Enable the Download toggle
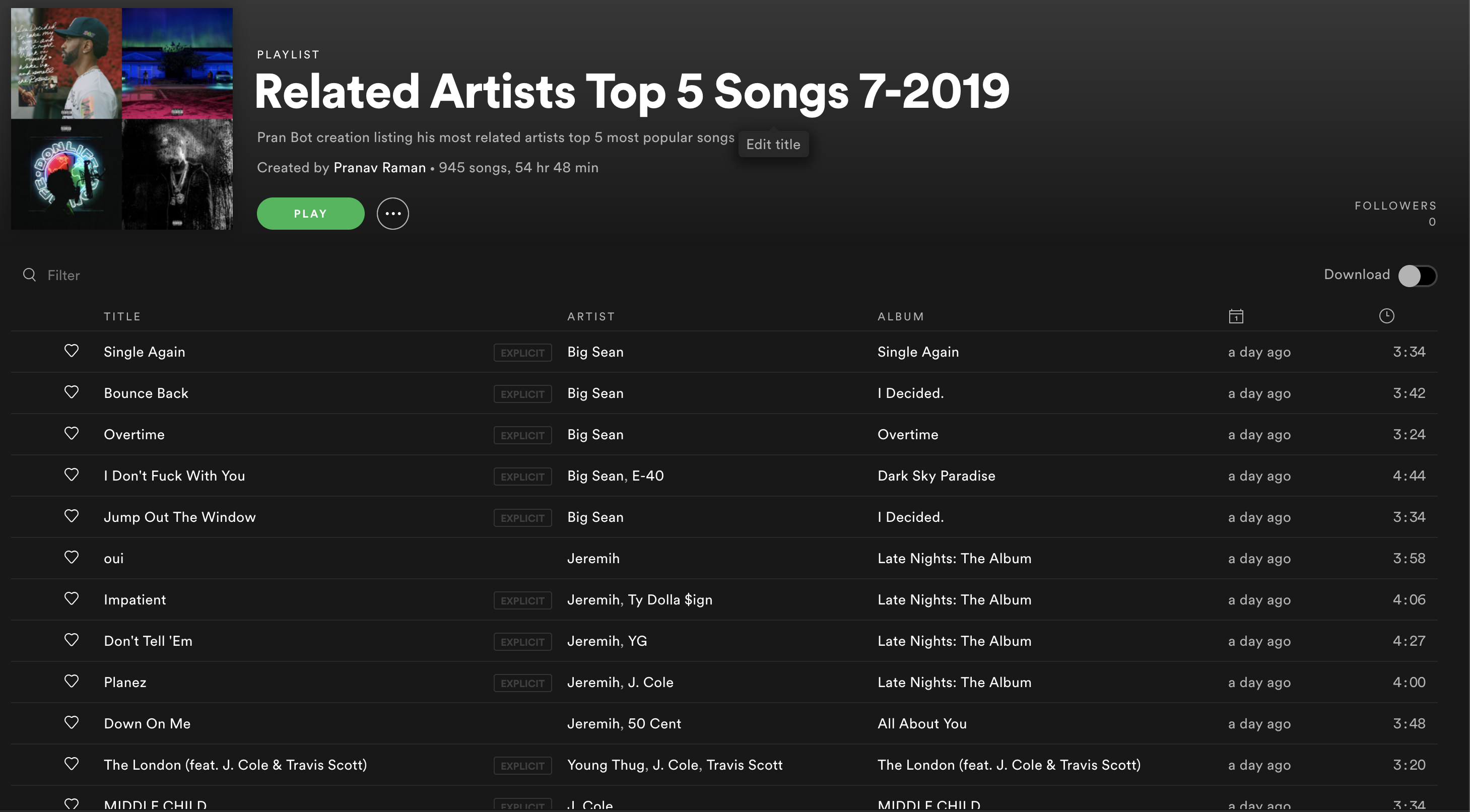The image size is (1470, 812). pos(1418,275)
